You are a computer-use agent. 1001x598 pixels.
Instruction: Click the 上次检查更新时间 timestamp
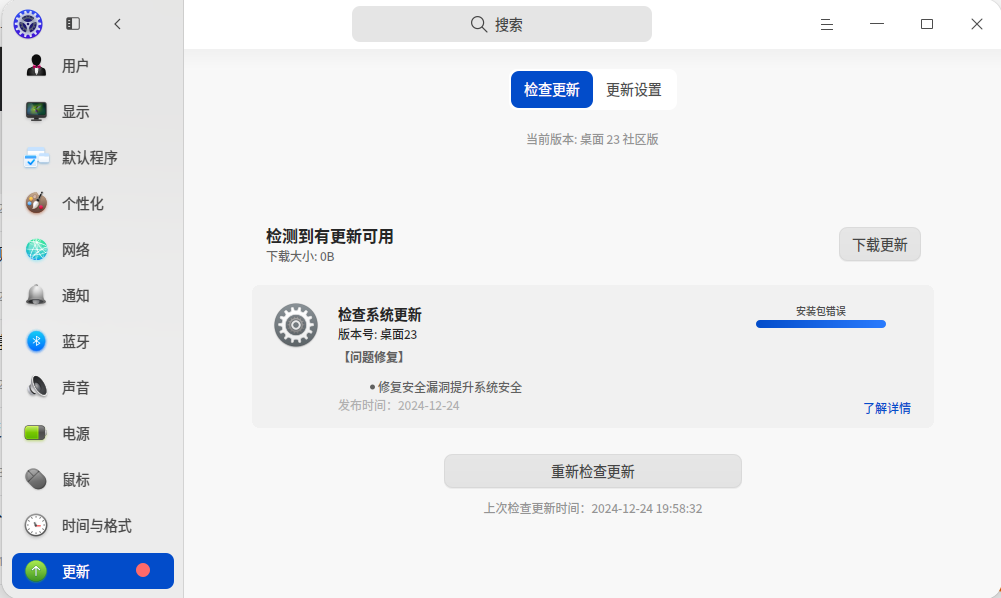click(593, 509)
